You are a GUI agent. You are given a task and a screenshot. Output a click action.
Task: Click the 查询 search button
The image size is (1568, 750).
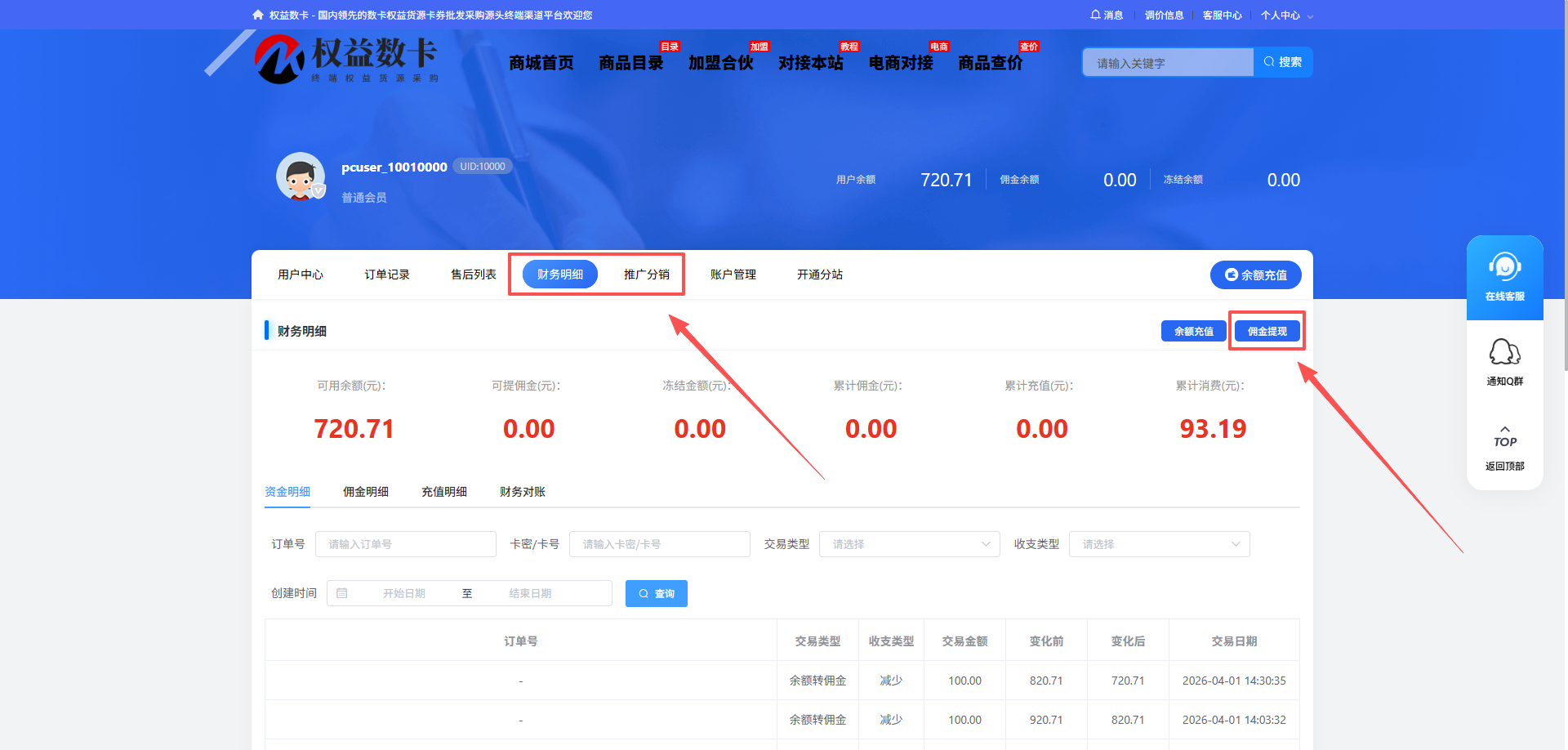click(656, 593)
